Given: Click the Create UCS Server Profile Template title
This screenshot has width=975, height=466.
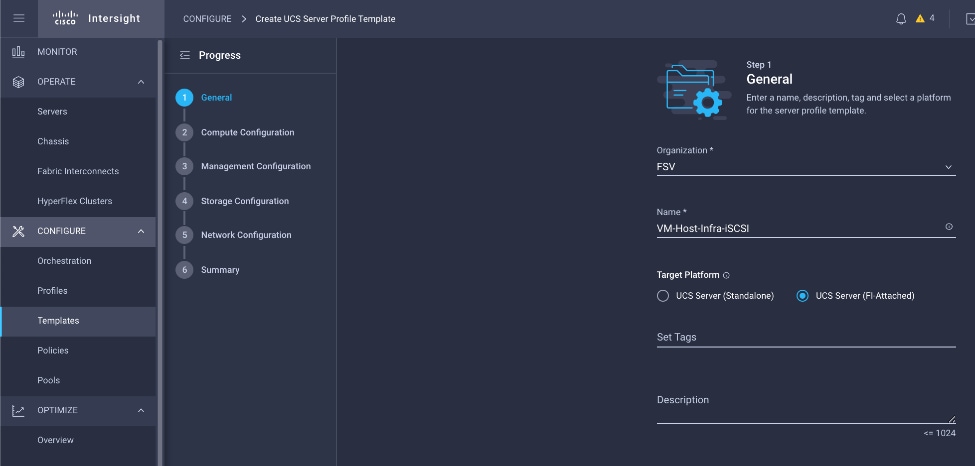Looking at the screenshot, I should point(325,19).
